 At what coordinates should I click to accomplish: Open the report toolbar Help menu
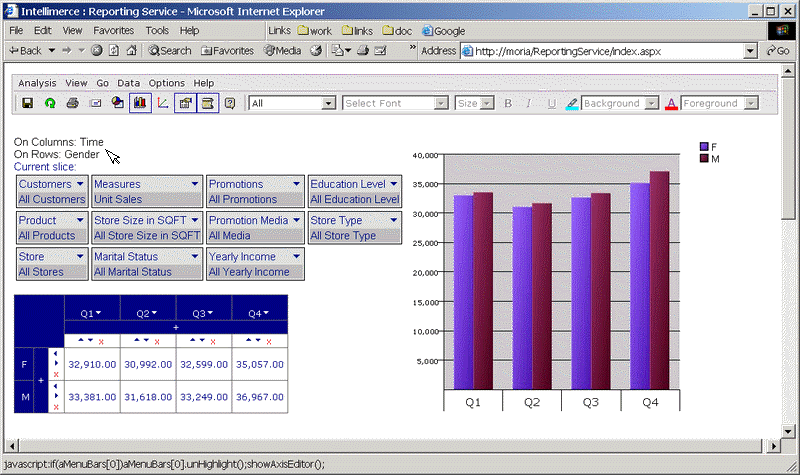click(204, 83)
